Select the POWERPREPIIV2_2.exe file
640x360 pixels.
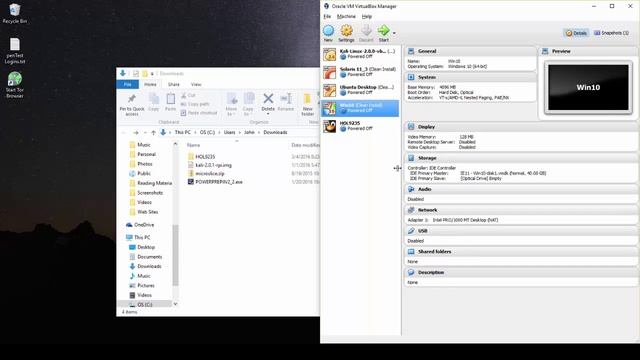[219, 182]
